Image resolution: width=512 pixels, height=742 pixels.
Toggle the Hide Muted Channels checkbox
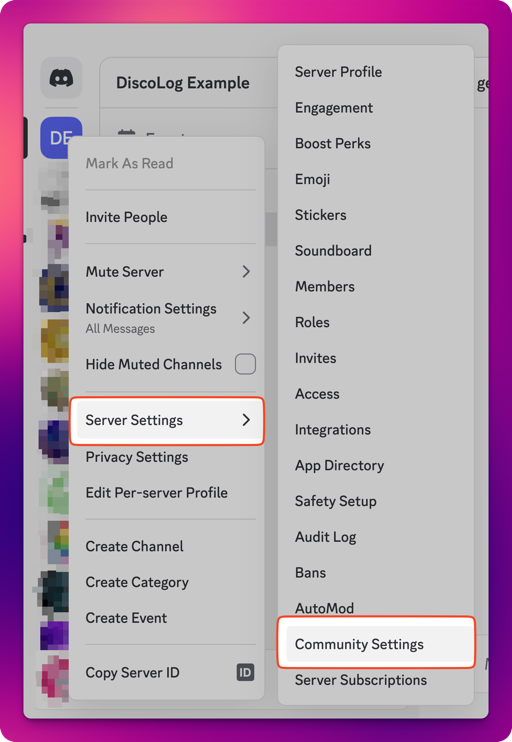pos(245,364)
